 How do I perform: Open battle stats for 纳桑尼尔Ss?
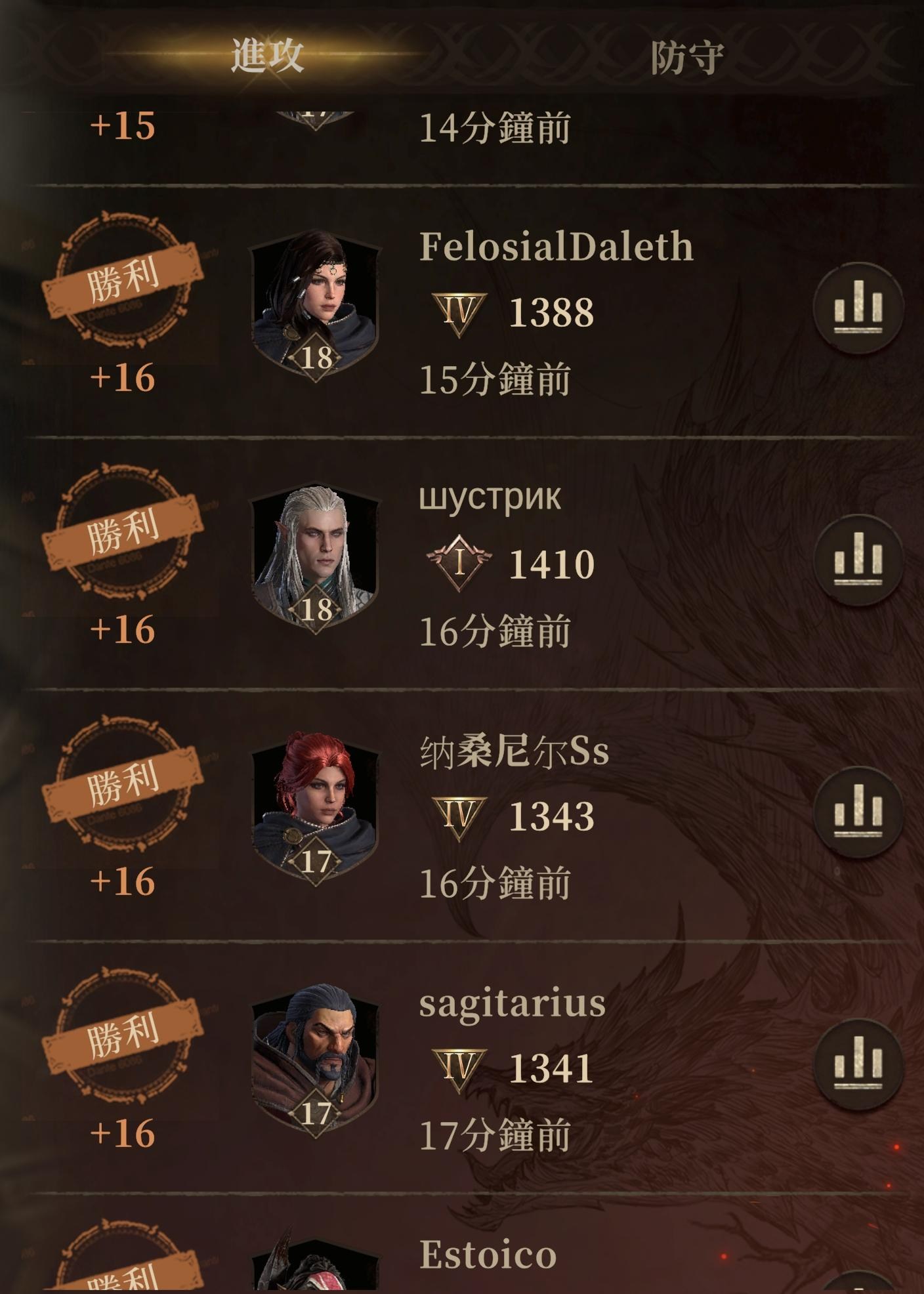[x=858, y=812]
